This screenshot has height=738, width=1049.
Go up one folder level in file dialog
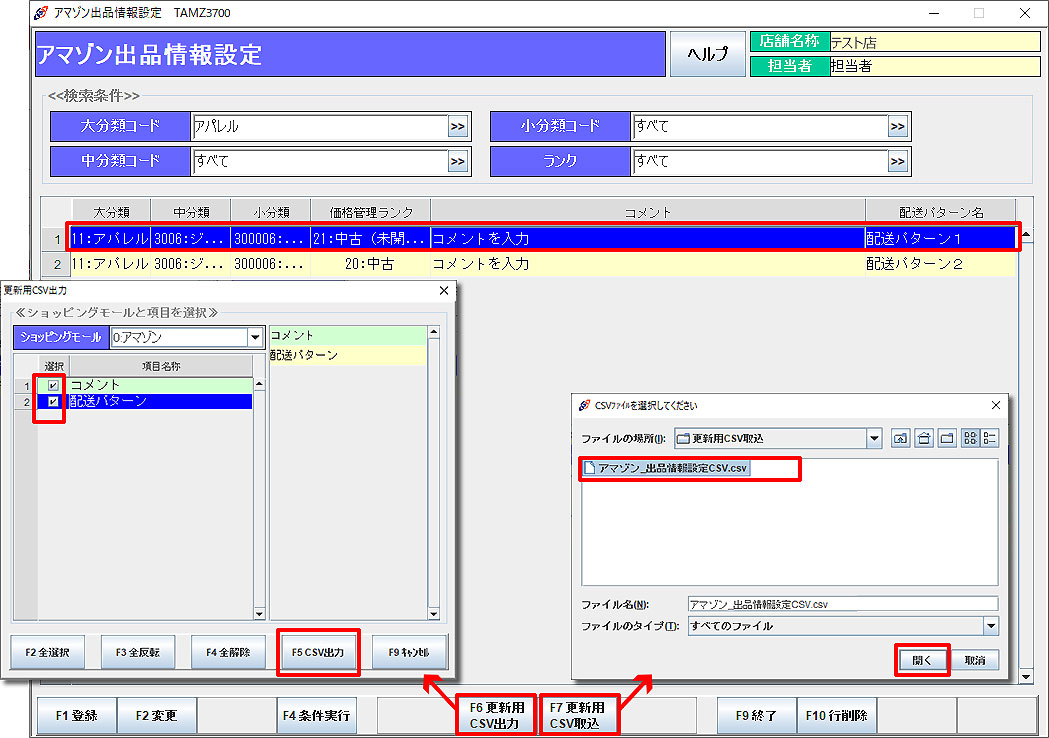coord(901,438)
